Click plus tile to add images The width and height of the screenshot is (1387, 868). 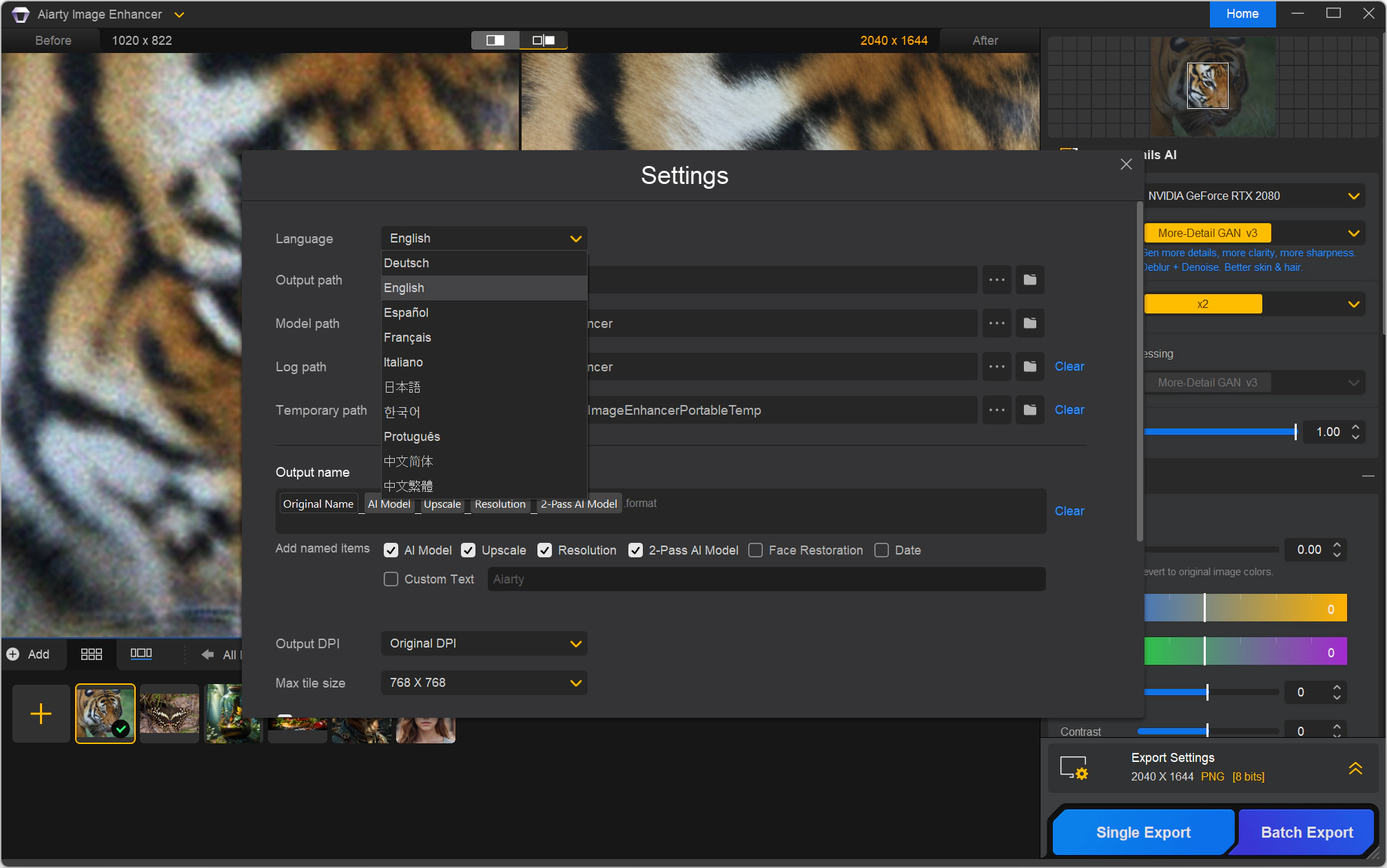41,714
